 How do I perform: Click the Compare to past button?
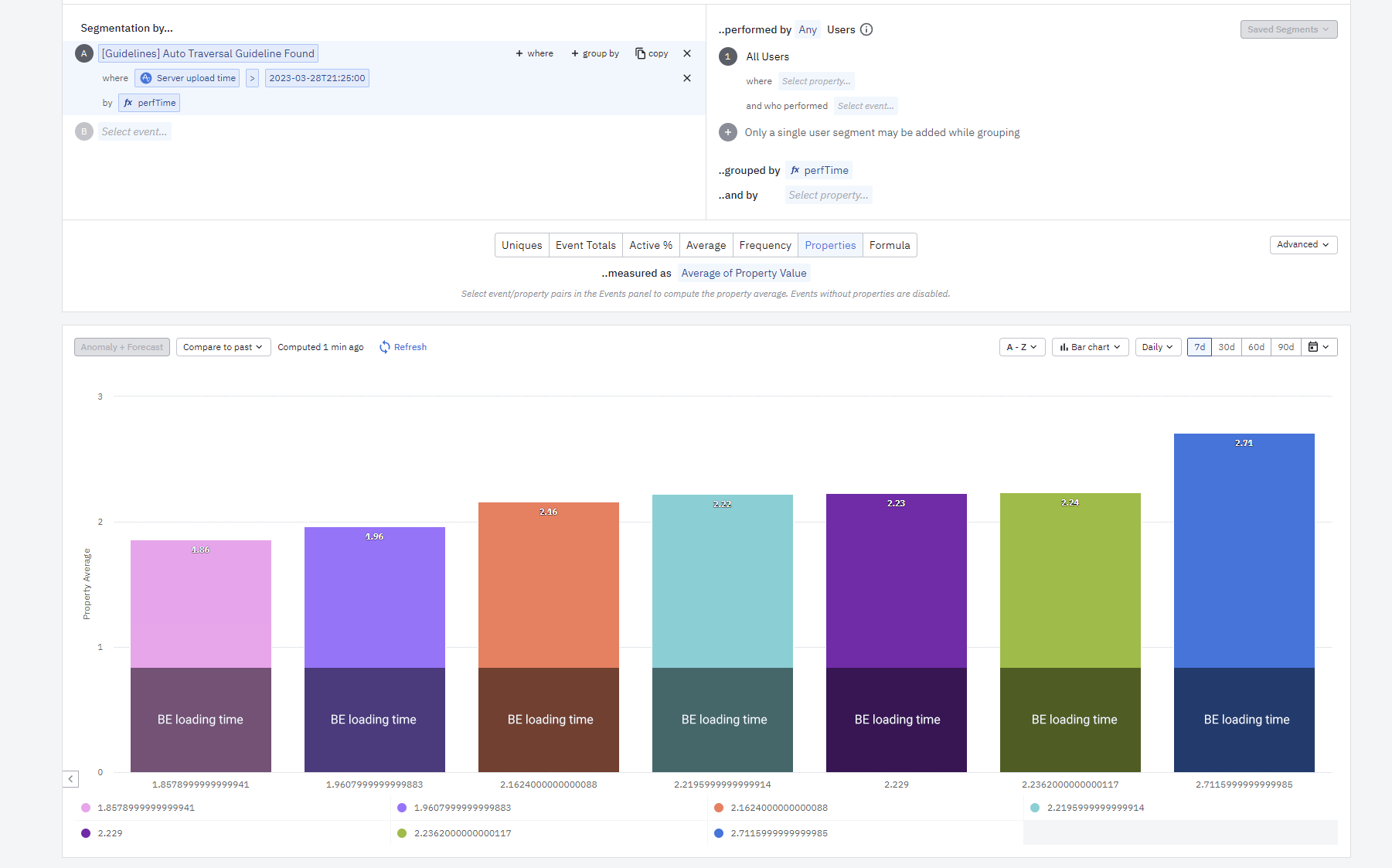pyautogui.click(x=223, y=347)
